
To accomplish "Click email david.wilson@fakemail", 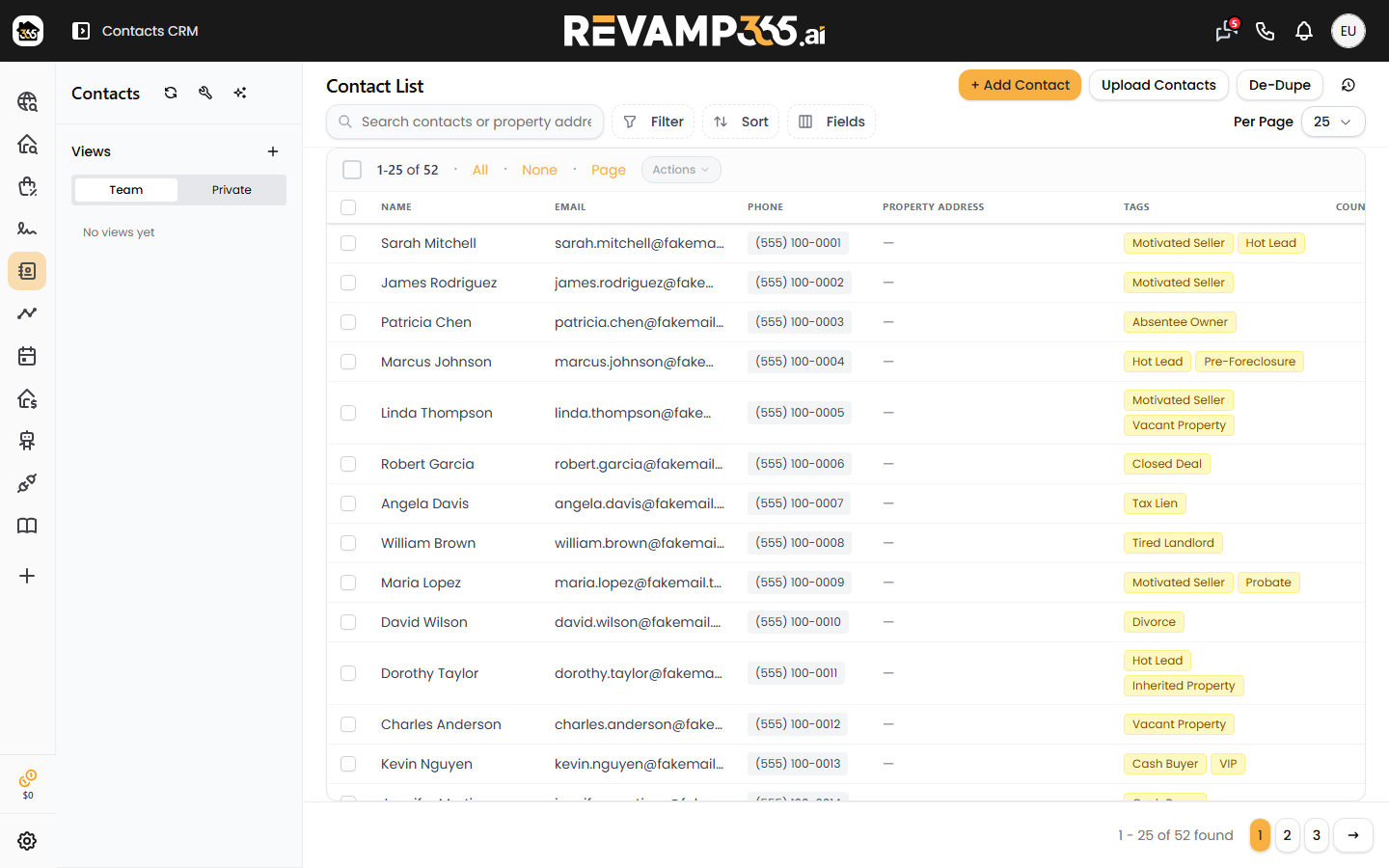I will pyautogui.click(x=638, y=622).
